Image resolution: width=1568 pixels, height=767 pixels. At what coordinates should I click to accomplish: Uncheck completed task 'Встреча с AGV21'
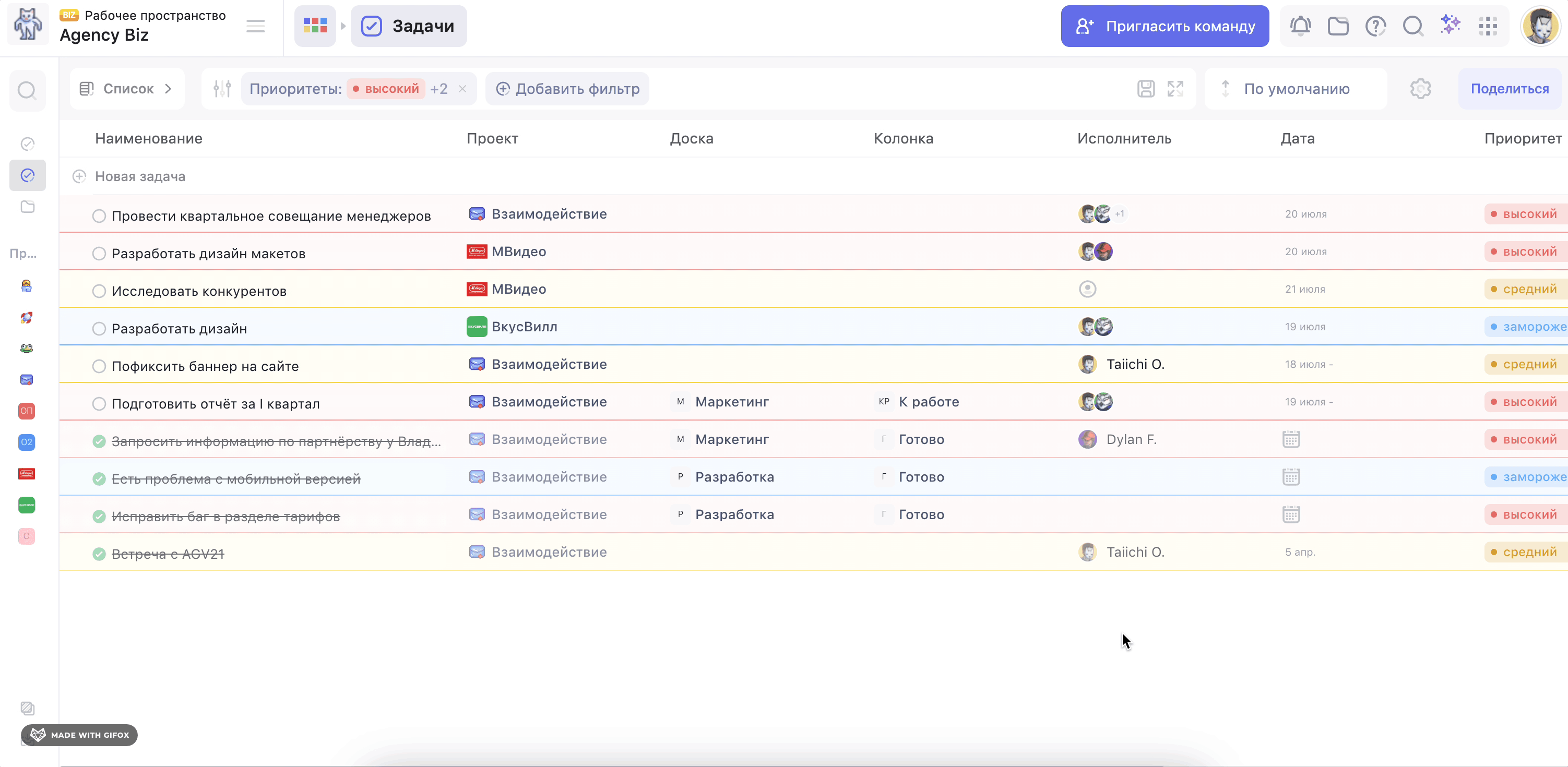coord(99,554)
